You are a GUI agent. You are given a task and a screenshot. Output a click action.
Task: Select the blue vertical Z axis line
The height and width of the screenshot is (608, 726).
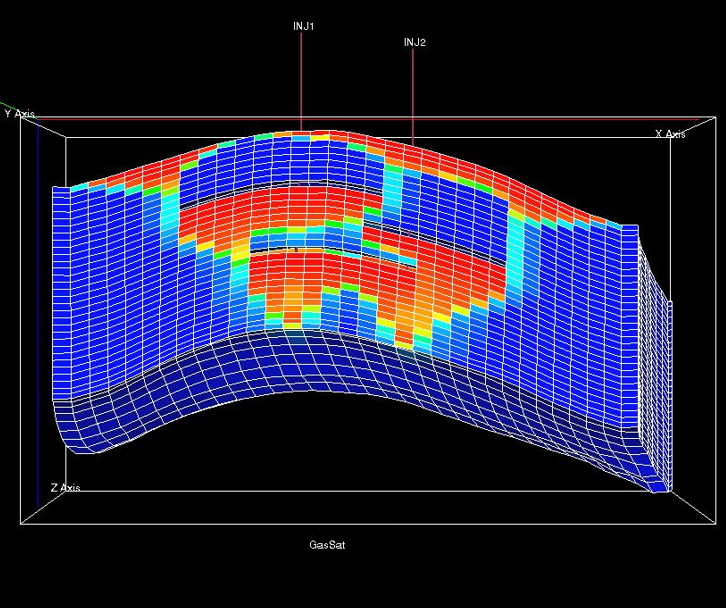[x=38, y=300]
